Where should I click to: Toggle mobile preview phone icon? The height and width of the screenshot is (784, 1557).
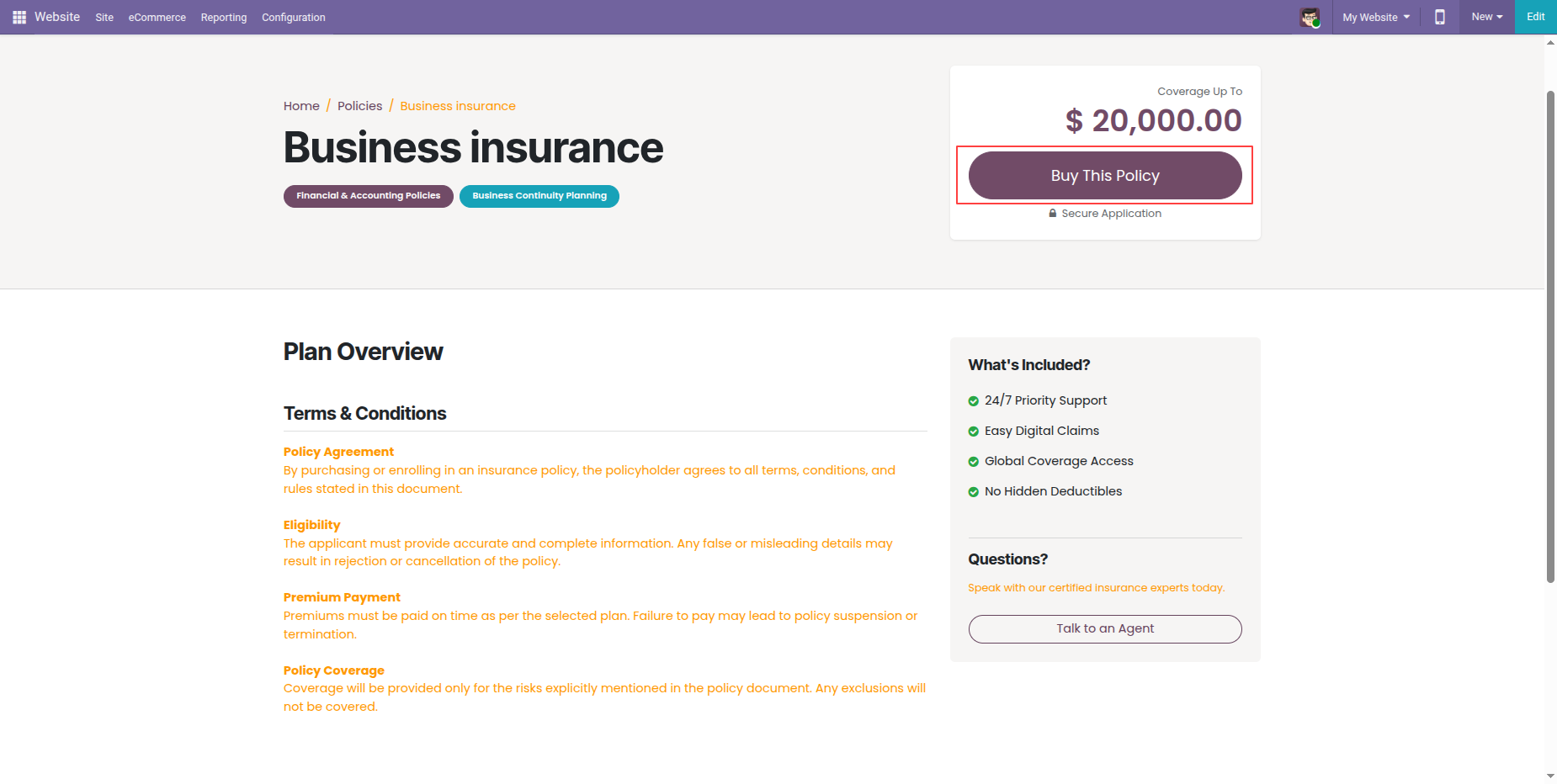pos(1440,17)
